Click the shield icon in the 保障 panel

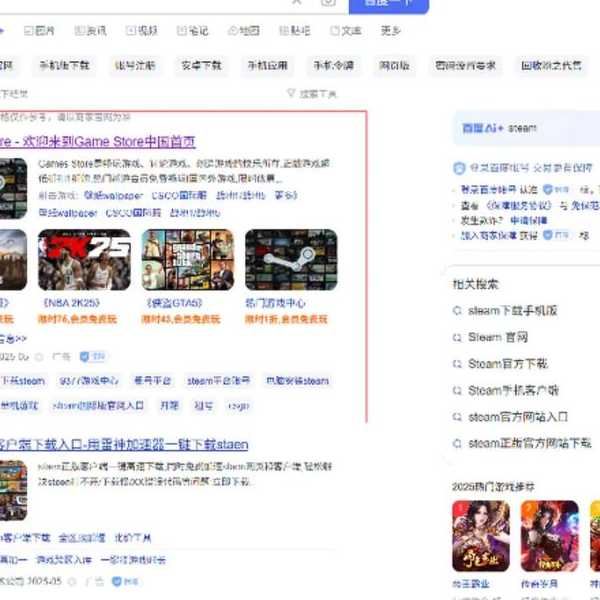click(x=459, y=168)
